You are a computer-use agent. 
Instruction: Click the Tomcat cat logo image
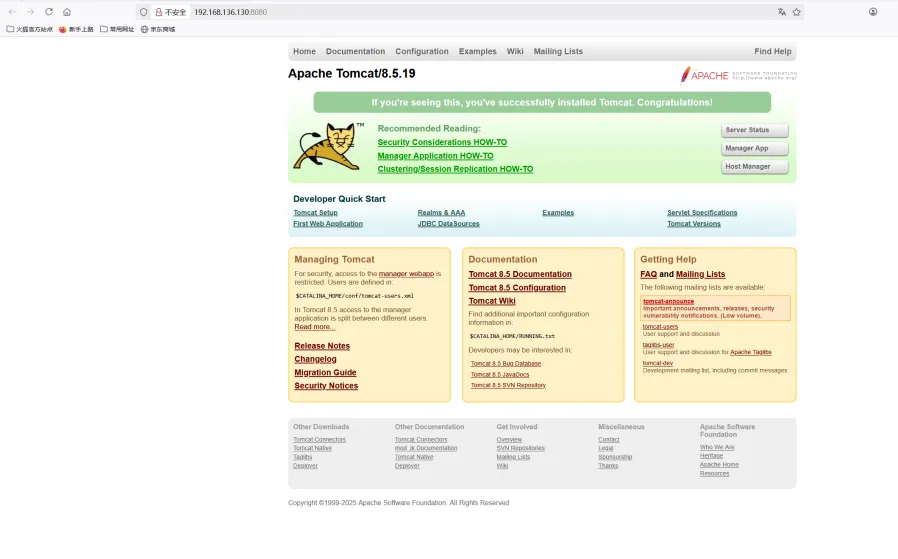click(328, 147)
